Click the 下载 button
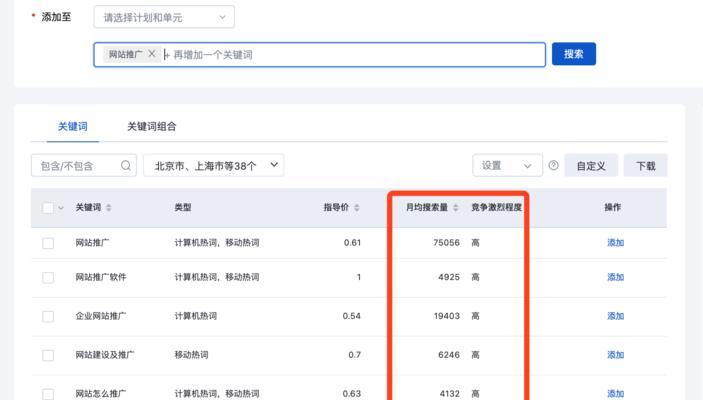 646,165
